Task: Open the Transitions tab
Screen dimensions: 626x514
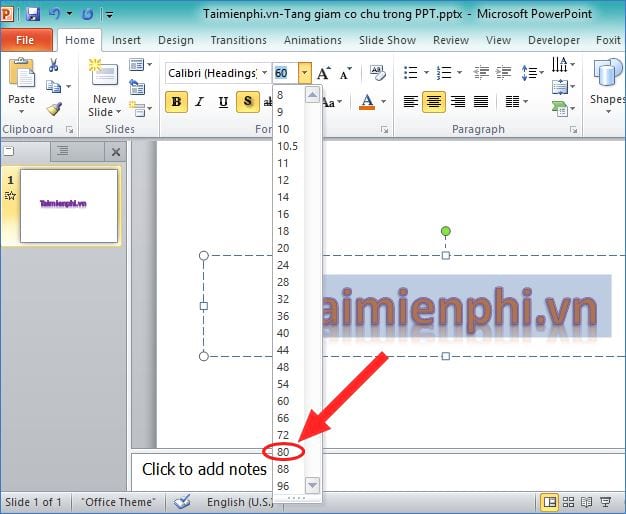Action: [x=238, y=40]
